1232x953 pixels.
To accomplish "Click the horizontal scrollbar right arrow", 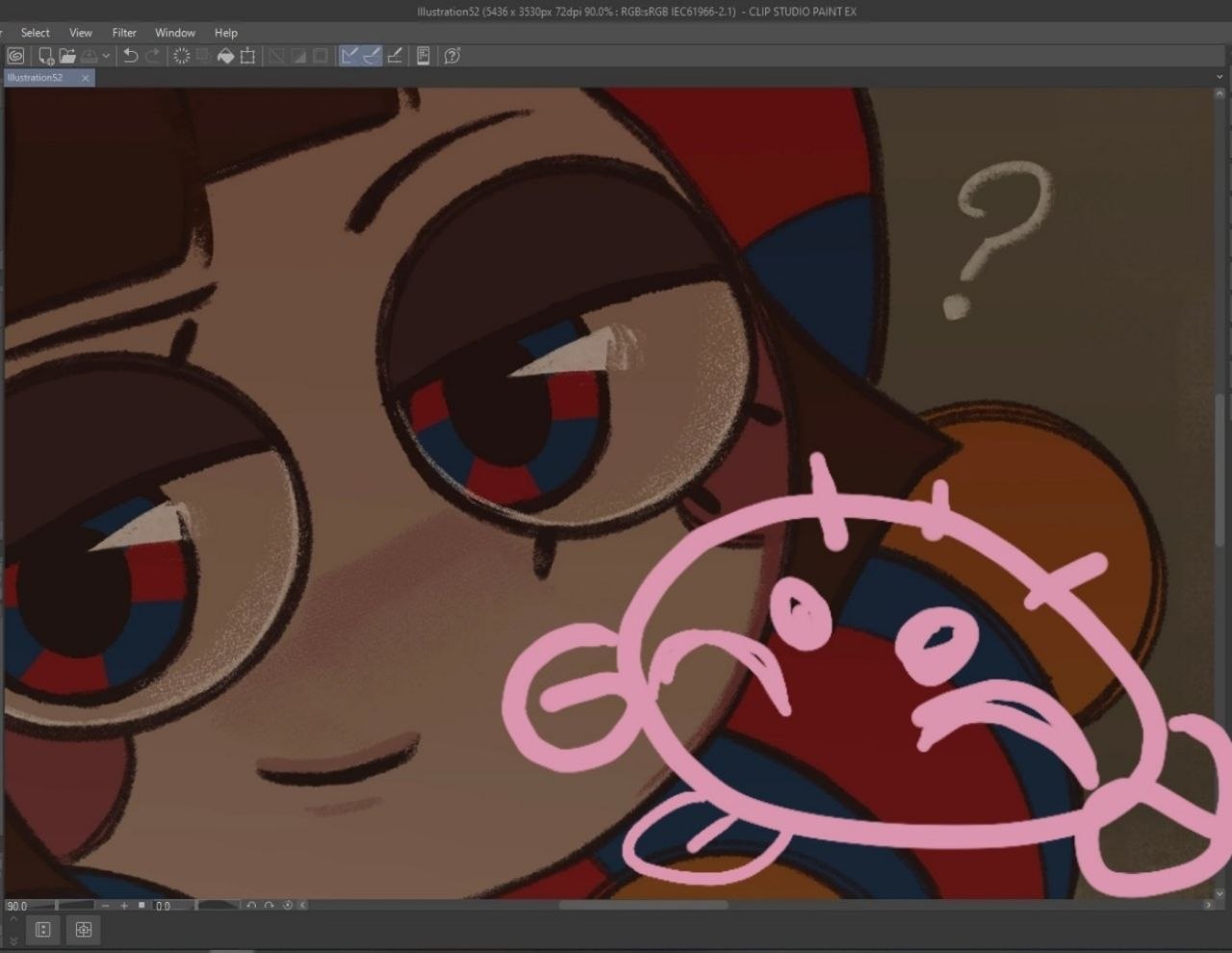I will (1208, 906).
